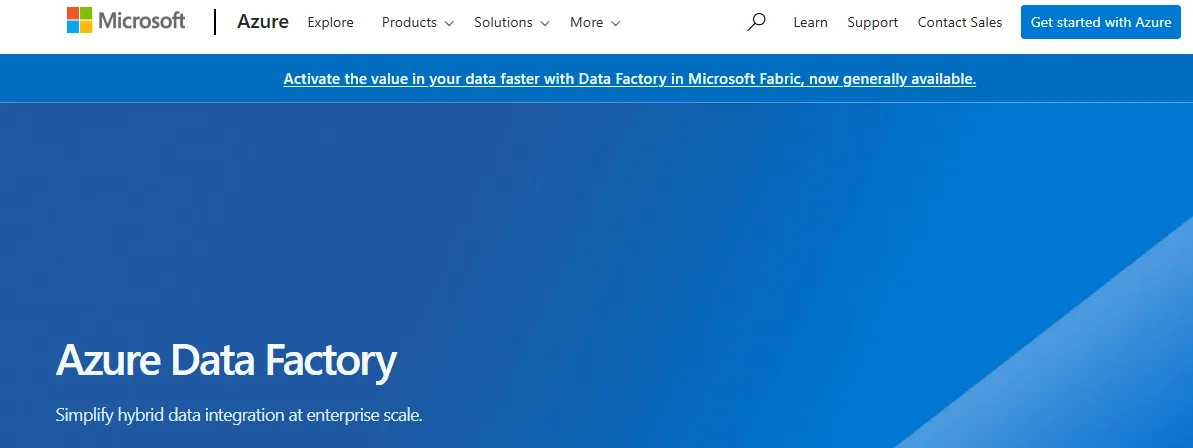Click the 'Simplify hybrid data integration' subtitle

point(239,415)
